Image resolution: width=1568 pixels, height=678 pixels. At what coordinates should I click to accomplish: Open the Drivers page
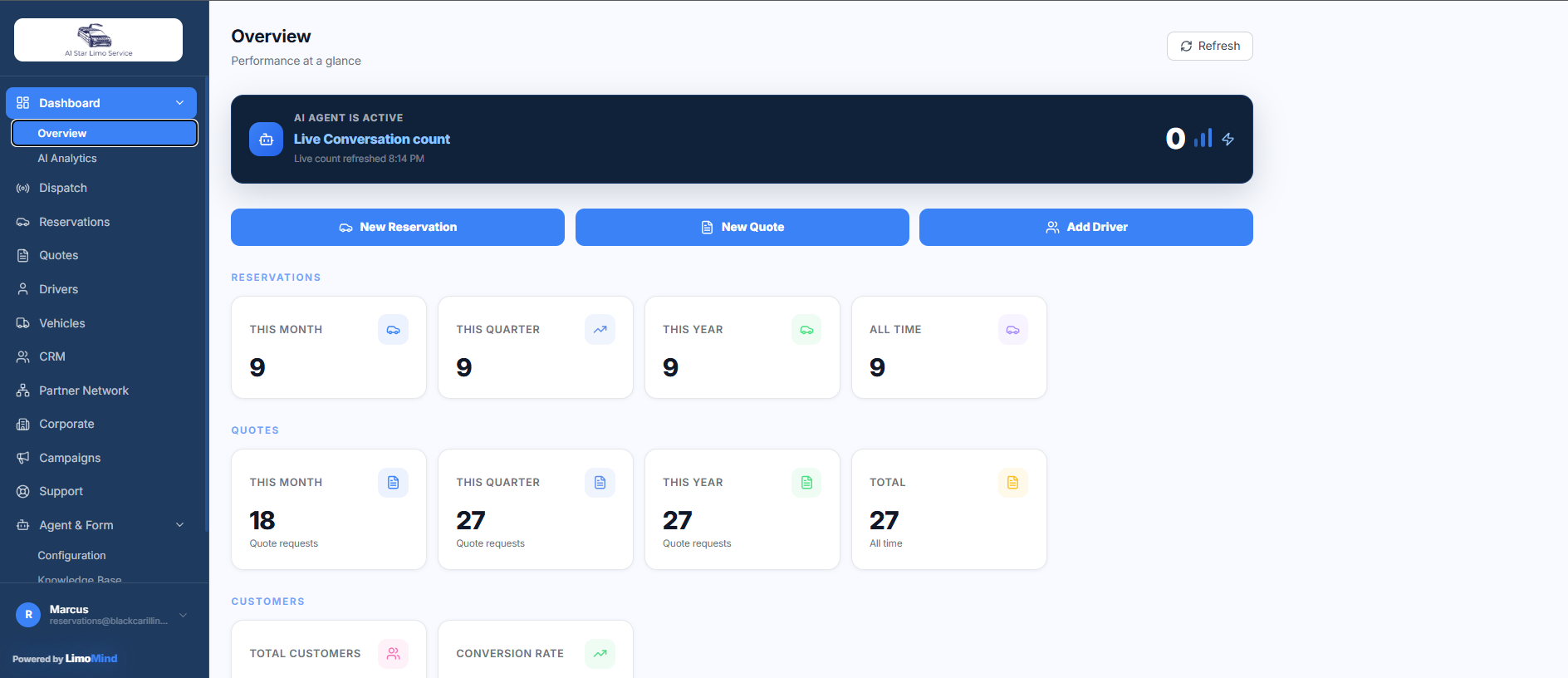coord(59,289)
